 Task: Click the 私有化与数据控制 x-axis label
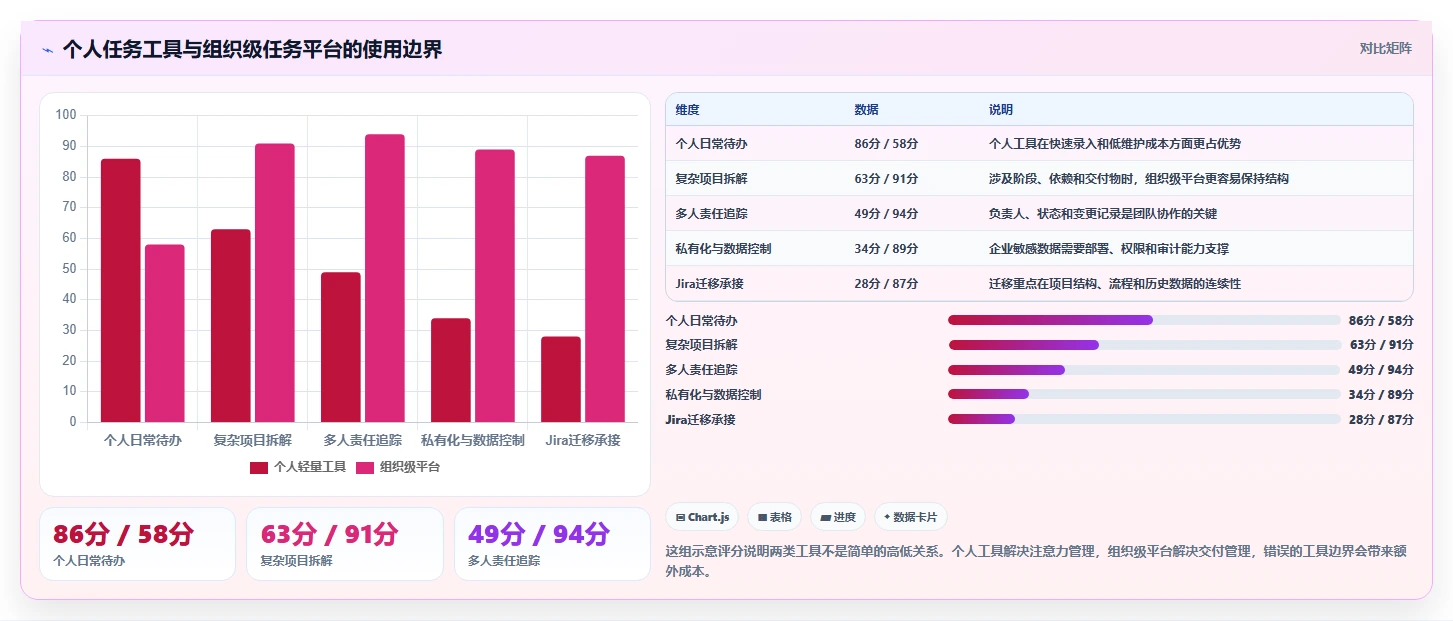tap(473, 440)
